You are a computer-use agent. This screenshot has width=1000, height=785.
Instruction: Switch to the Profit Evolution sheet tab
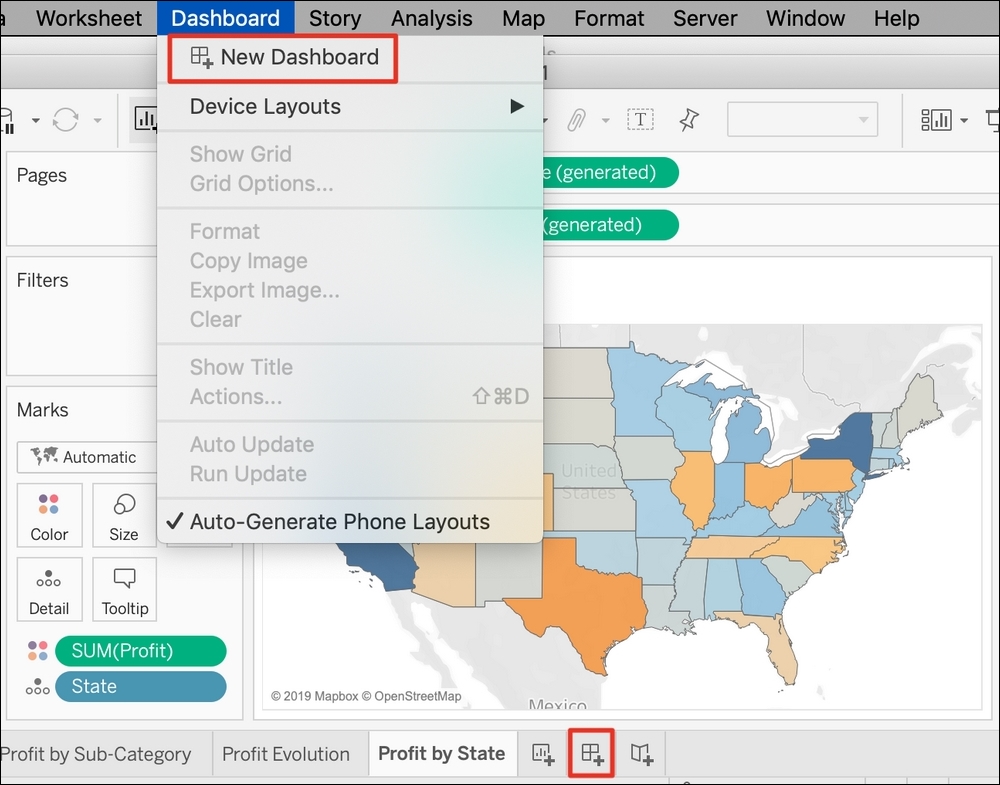288,754
